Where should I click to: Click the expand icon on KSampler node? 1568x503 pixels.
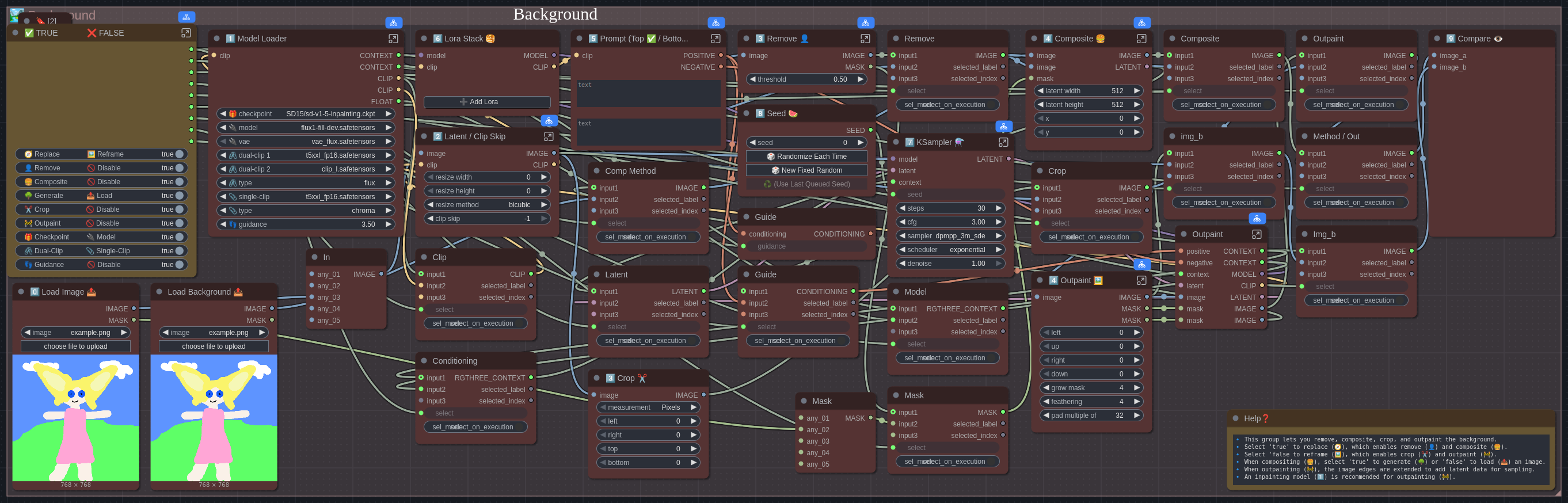(x=1003, y=142)
